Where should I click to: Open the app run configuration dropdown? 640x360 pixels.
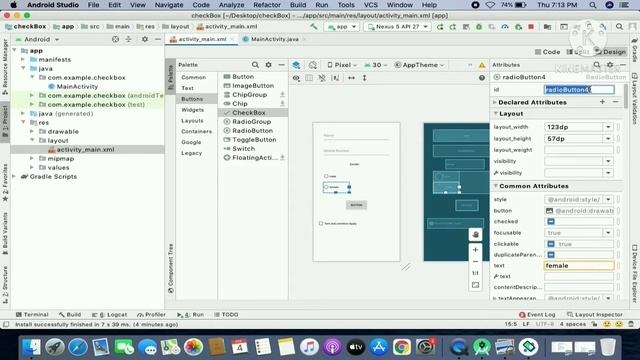tap(342, 27)
